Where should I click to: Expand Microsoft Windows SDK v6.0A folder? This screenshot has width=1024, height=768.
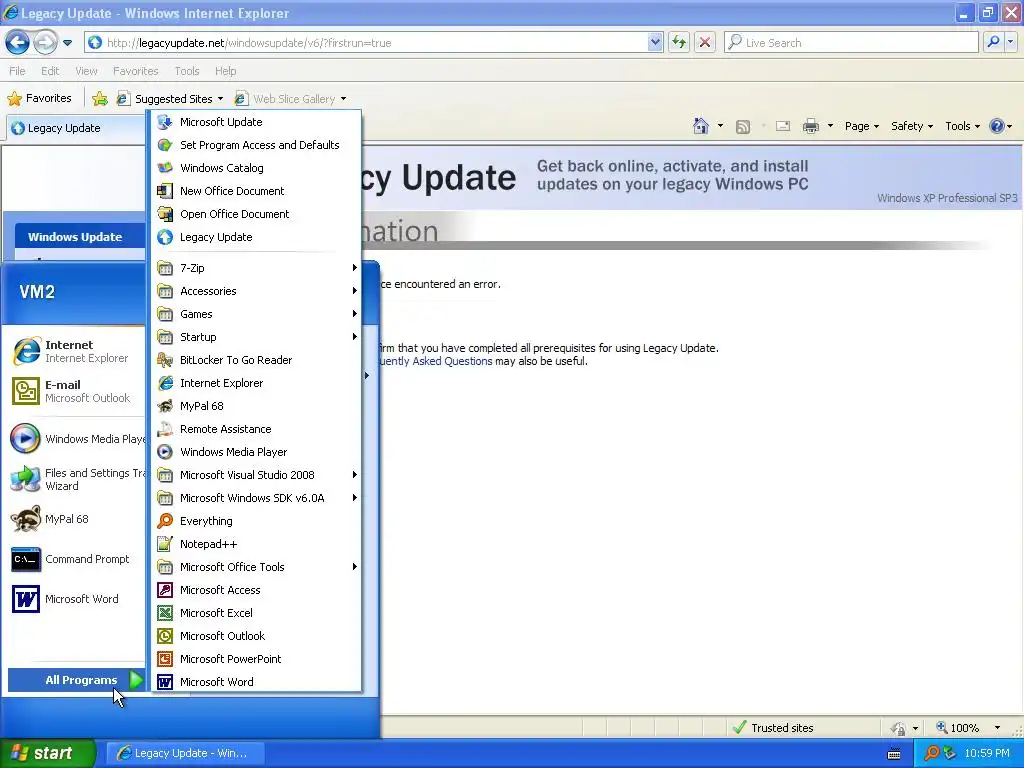point(256,498)
